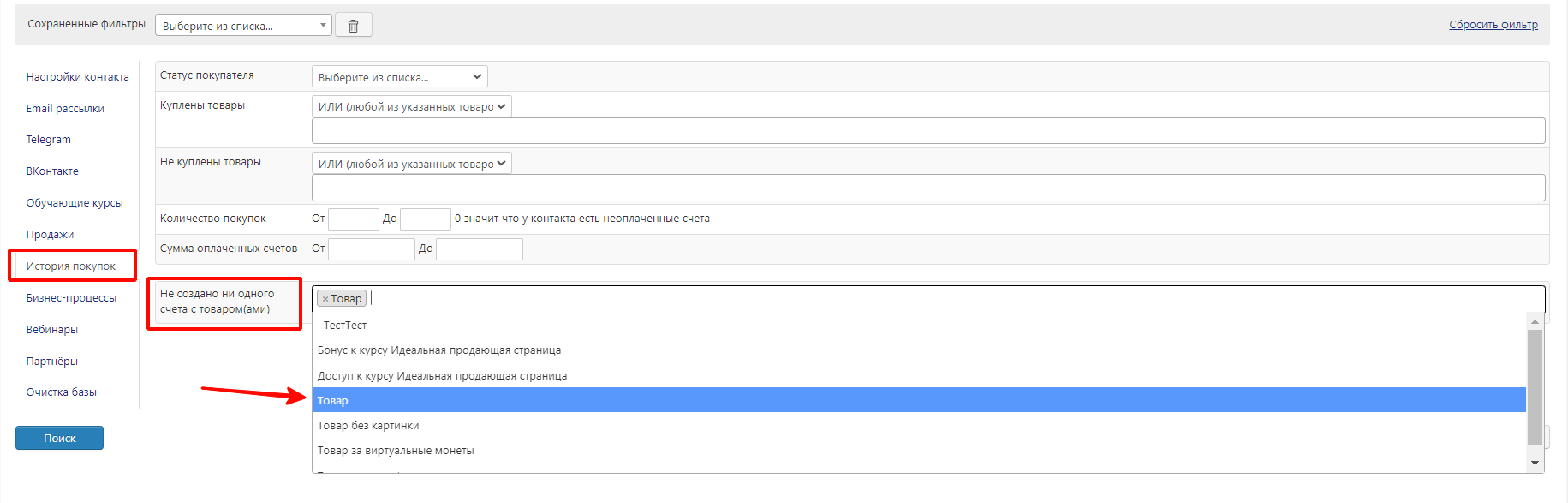This screenshot has height=503, width=1568.
Task: Expand the Статус покупателя dropdown
Action: tap(399, 77)
